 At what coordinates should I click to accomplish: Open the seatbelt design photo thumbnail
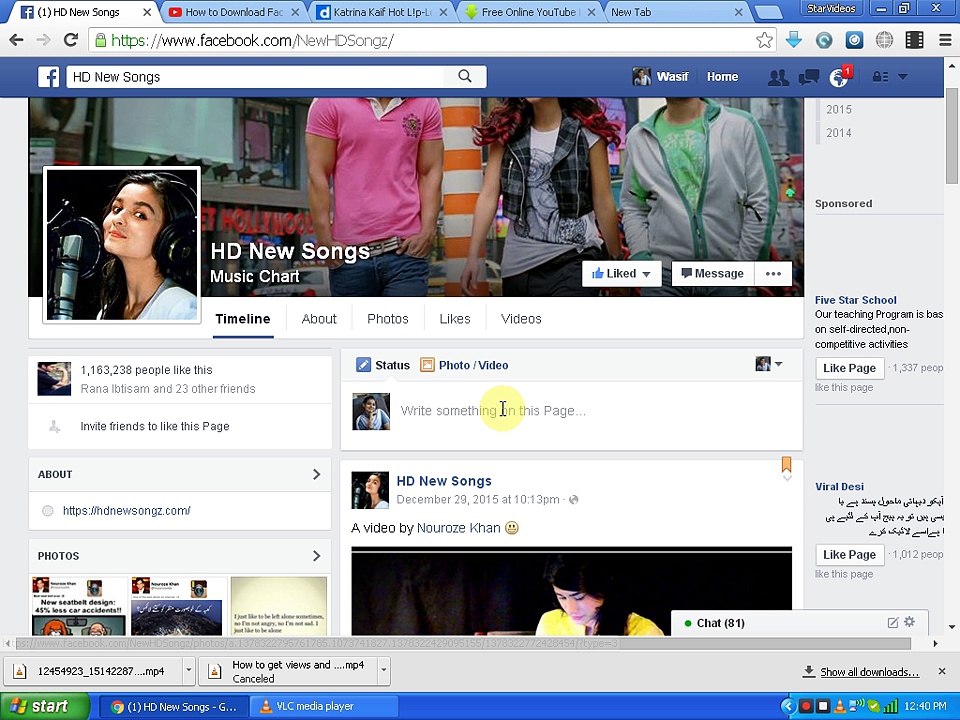[x=78, y=606]
